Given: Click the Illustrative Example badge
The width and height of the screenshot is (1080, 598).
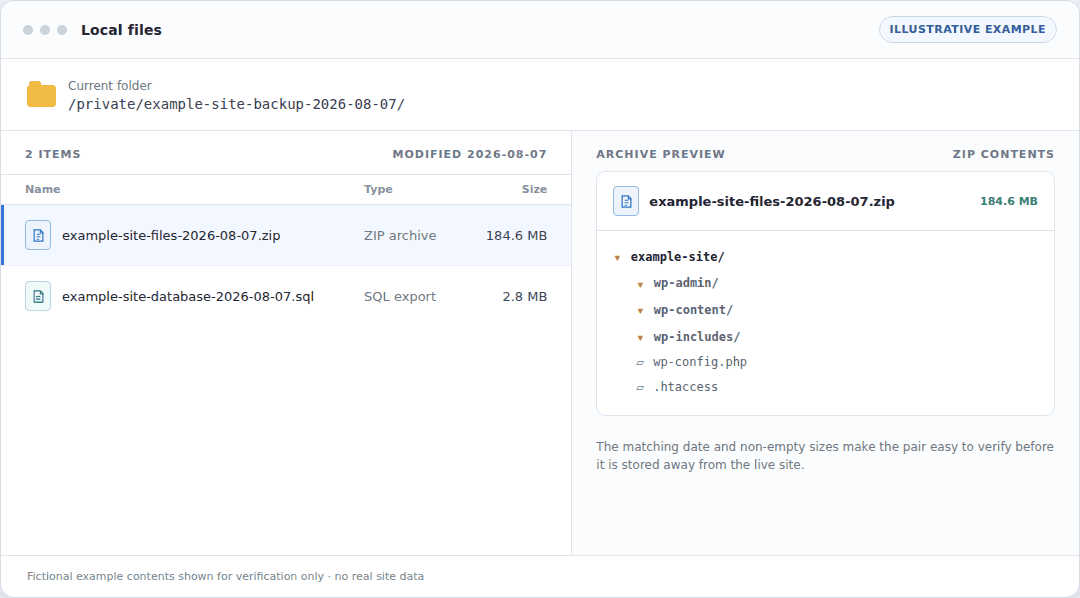Looking at the screenshot, I should [x=967, y=29].
